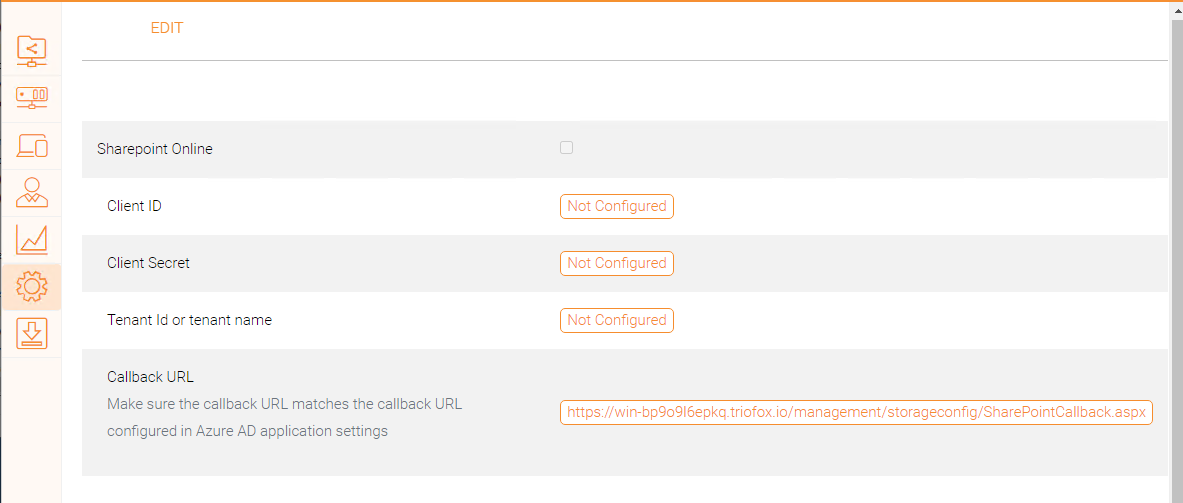Click the Client Secret Not Configured field
The image size is (1183, 503).
tap(616, 263)
